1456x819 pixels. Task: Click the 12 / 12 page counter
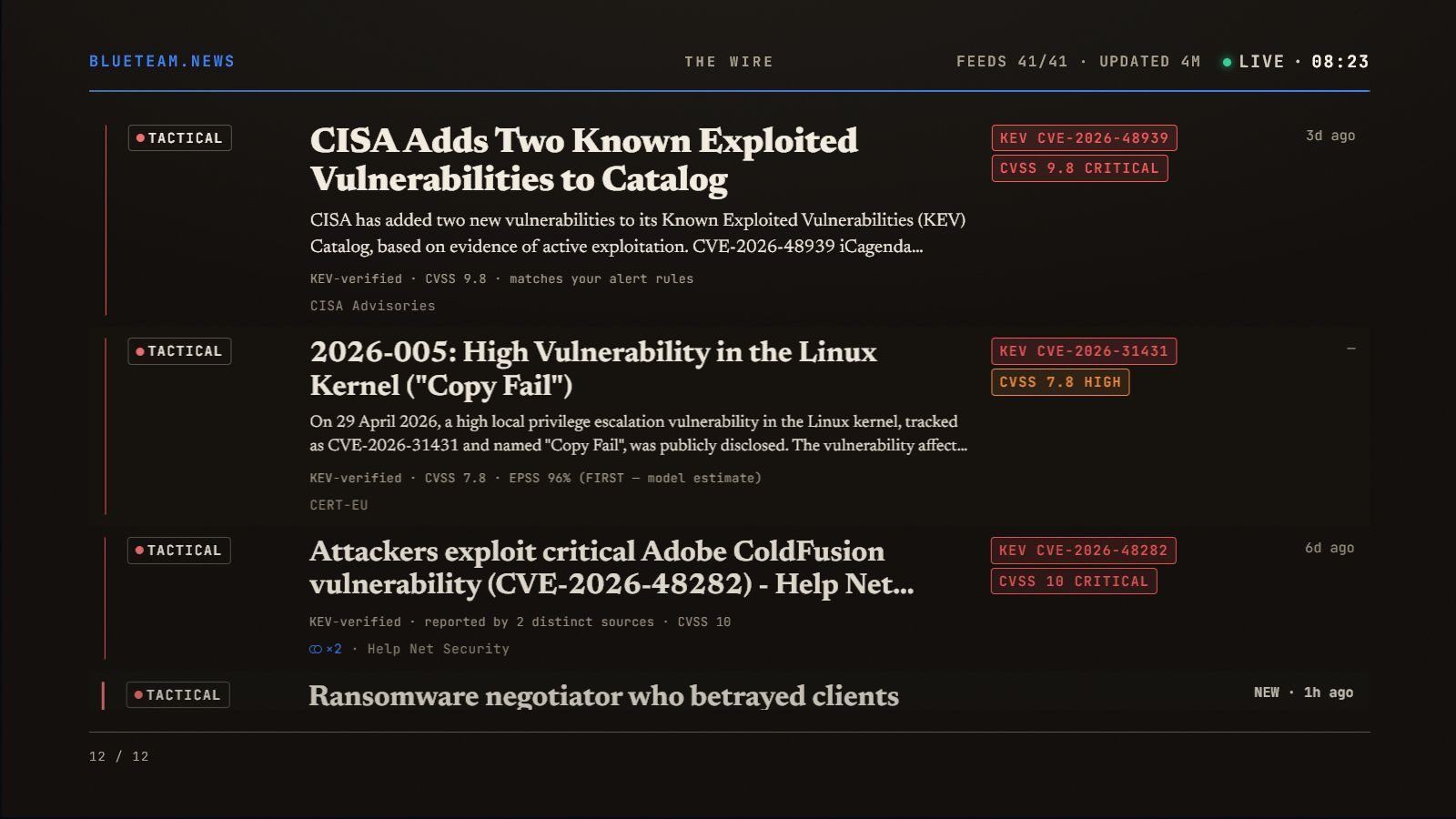pos(119,756)
